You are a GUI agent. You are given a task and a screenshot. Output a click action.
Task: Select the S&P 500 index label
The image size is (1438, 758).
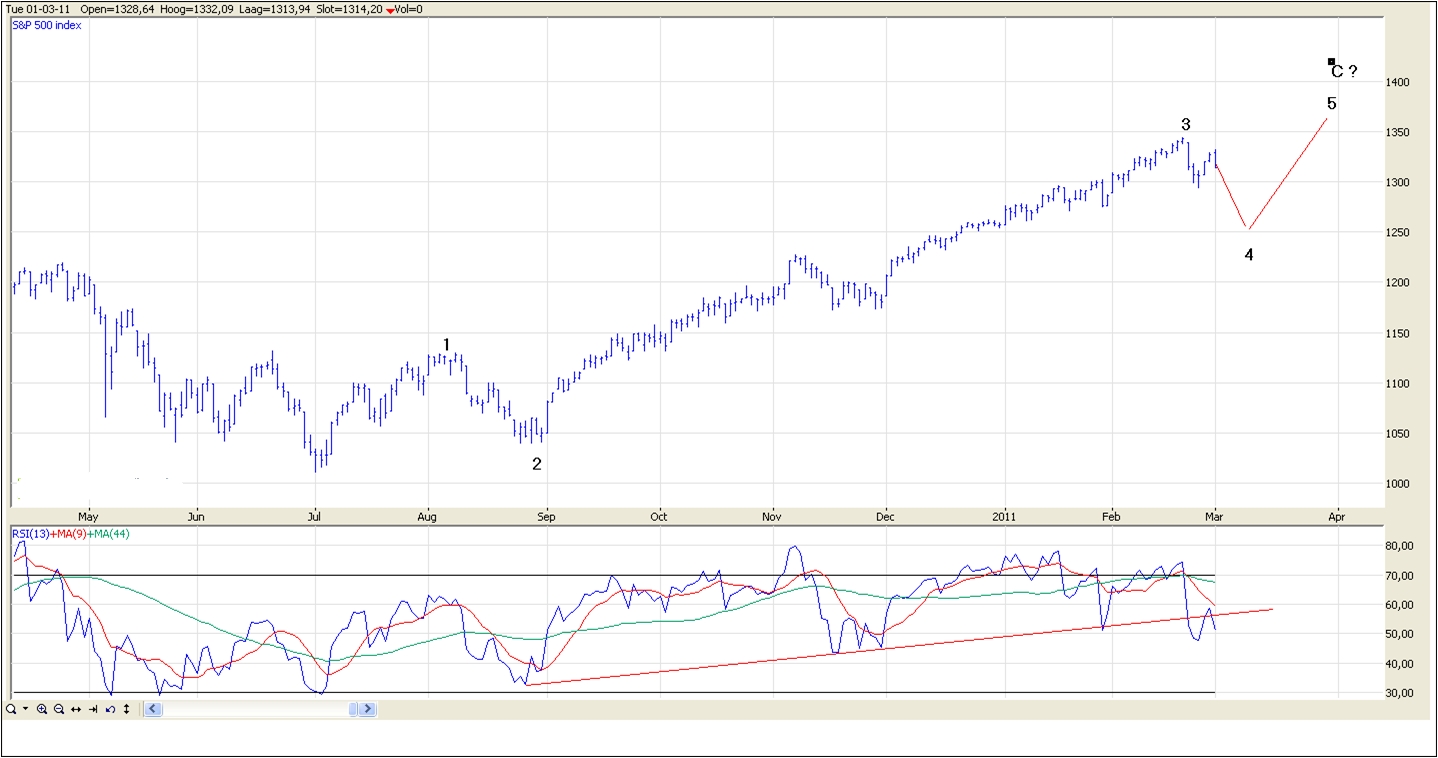click(47, 25)
